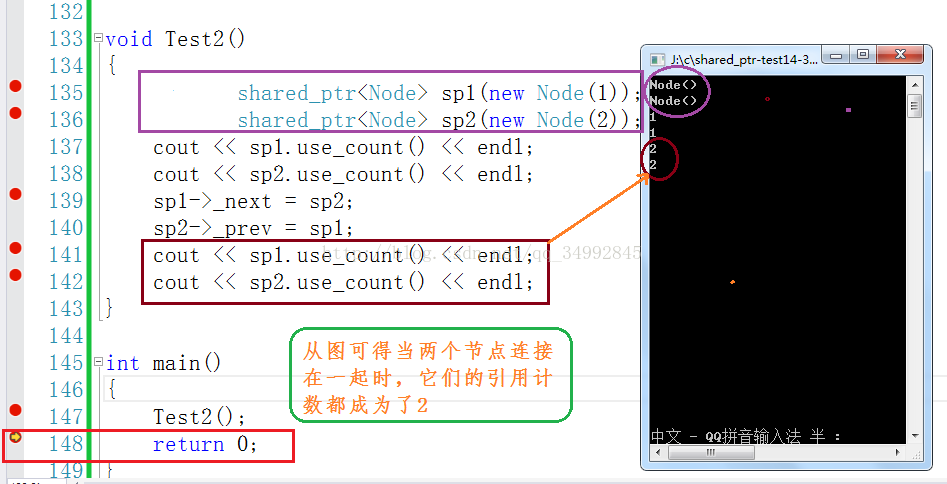The image size is (947, 484).
Task: Toggle breakpoint on line 142
Action: 15,275
